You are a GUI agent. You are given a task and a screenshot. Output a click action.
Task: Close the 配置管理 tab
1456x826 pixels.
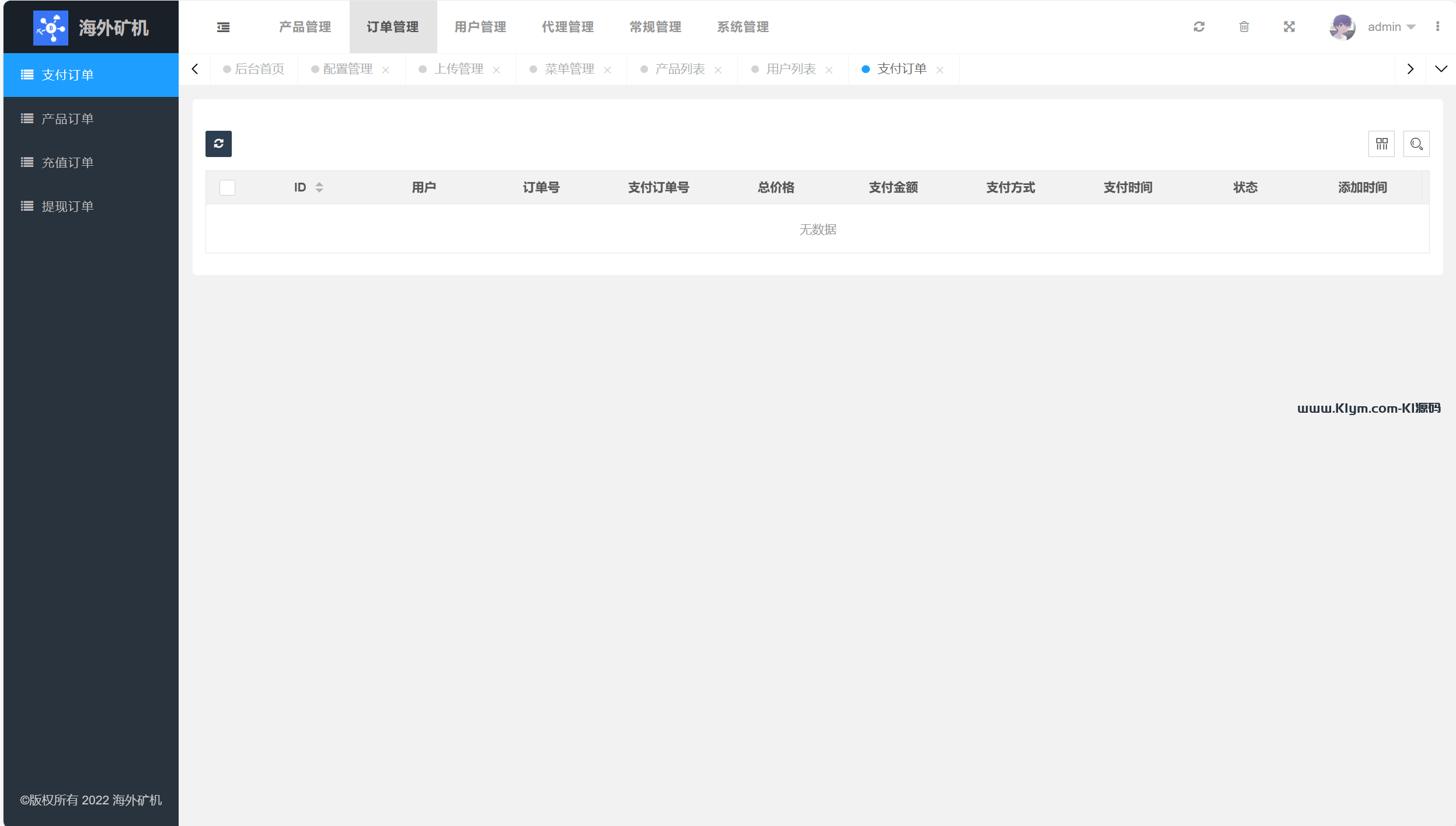[385, 70]
